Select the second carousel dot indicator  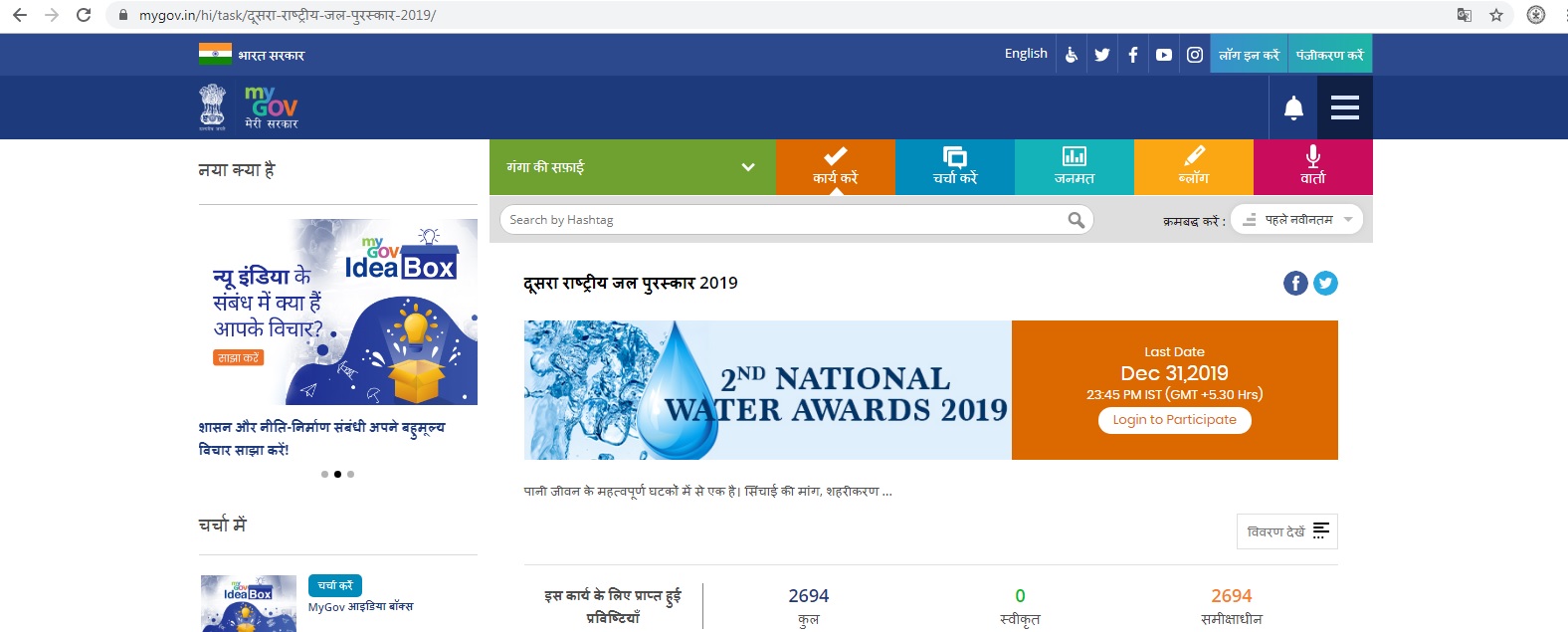click(337, 474)
